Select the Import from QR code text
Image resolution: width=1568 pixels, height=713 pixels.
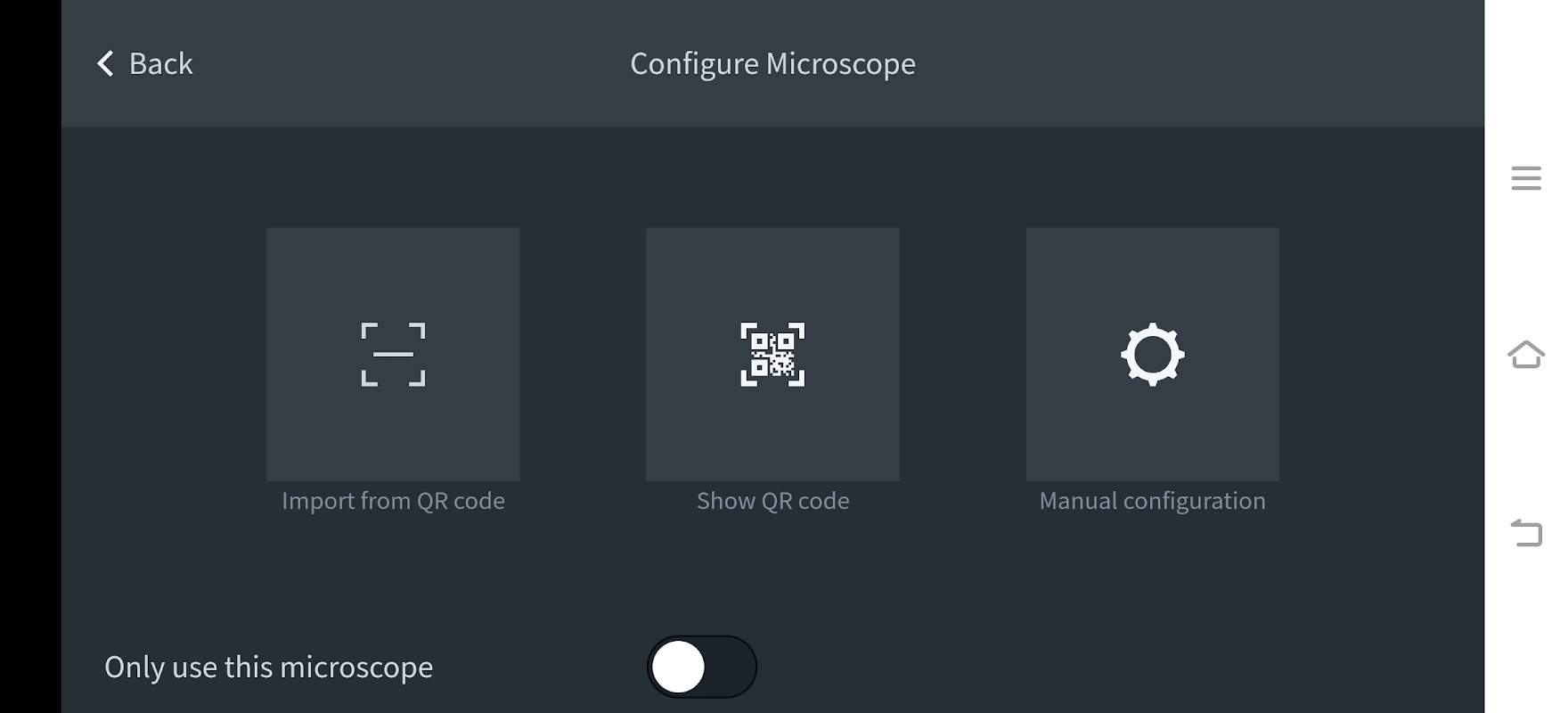[393, 501]
